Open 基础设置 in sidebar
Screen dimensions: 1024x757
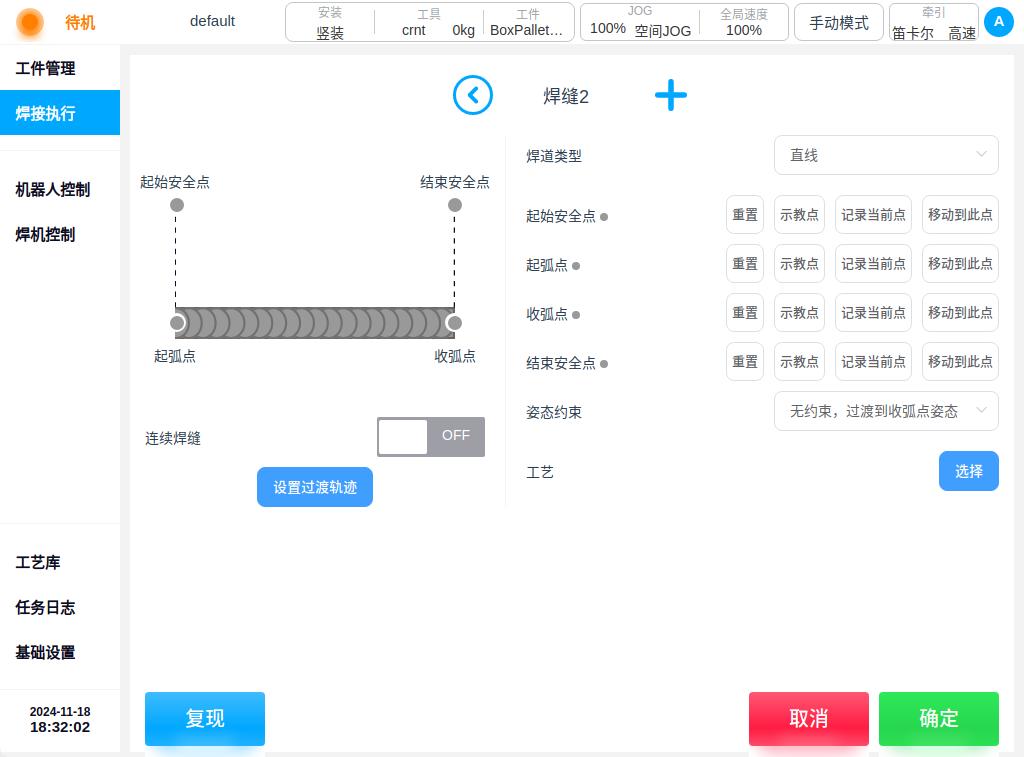[60, 652]
